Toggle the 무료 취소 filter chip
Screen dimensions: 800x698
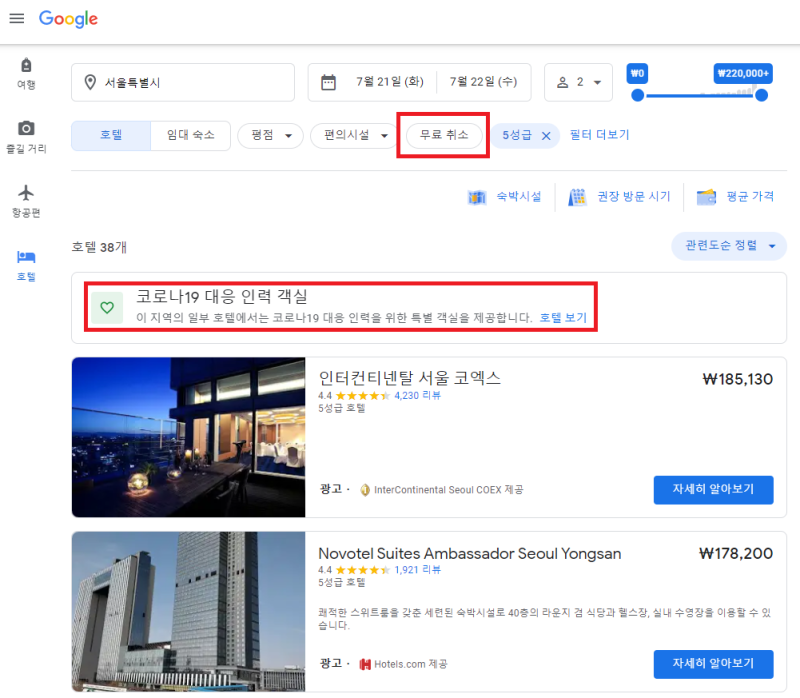click(444, 136)
